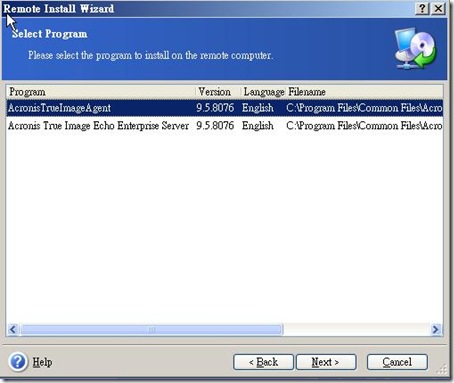The height and width of the screenshot is (383, 454).
Task: Sort by the Language column header
Action: pyautogui.click(x=263, y=92)
